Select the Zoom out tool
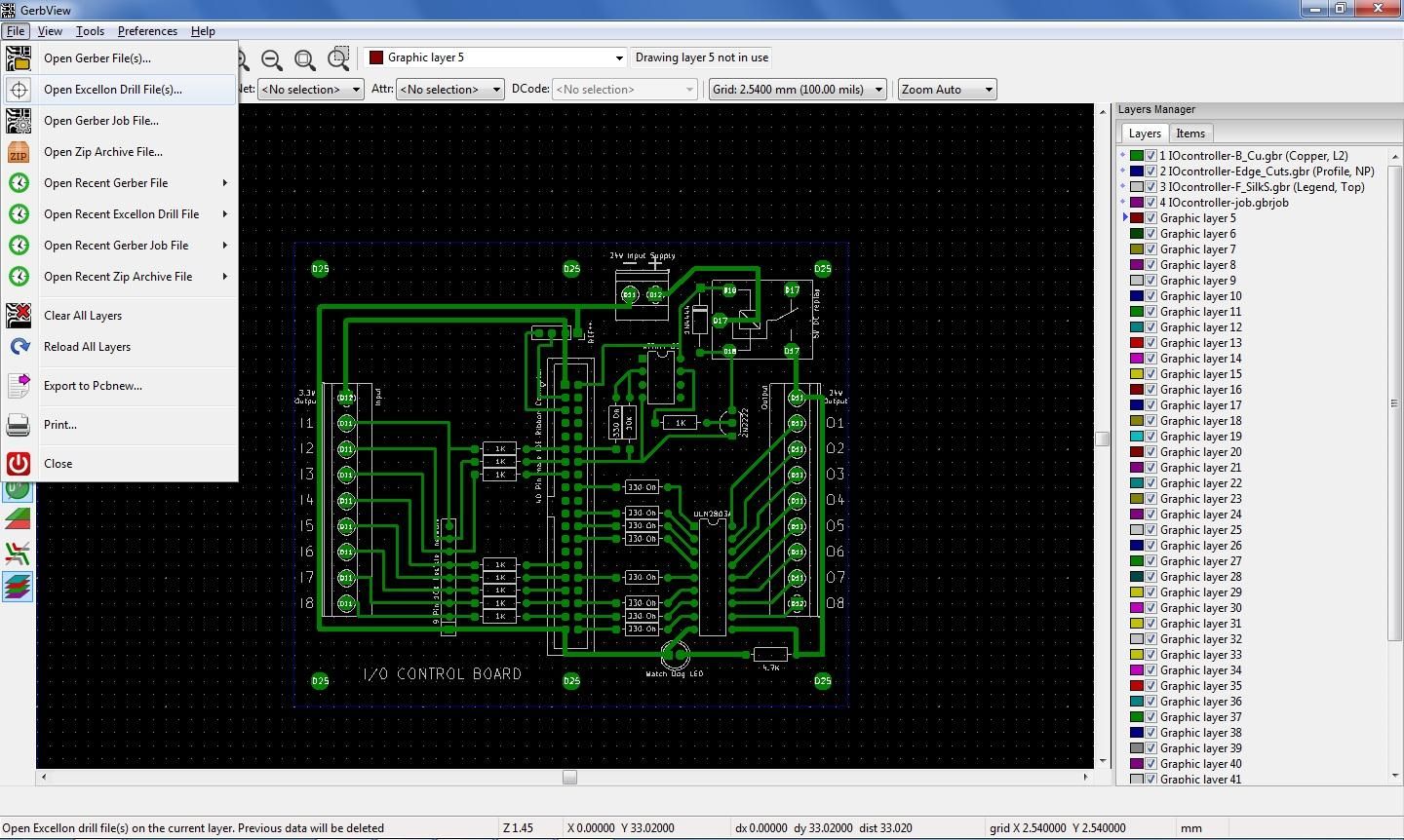The image size is (1404, 840). tap(272, 58)
